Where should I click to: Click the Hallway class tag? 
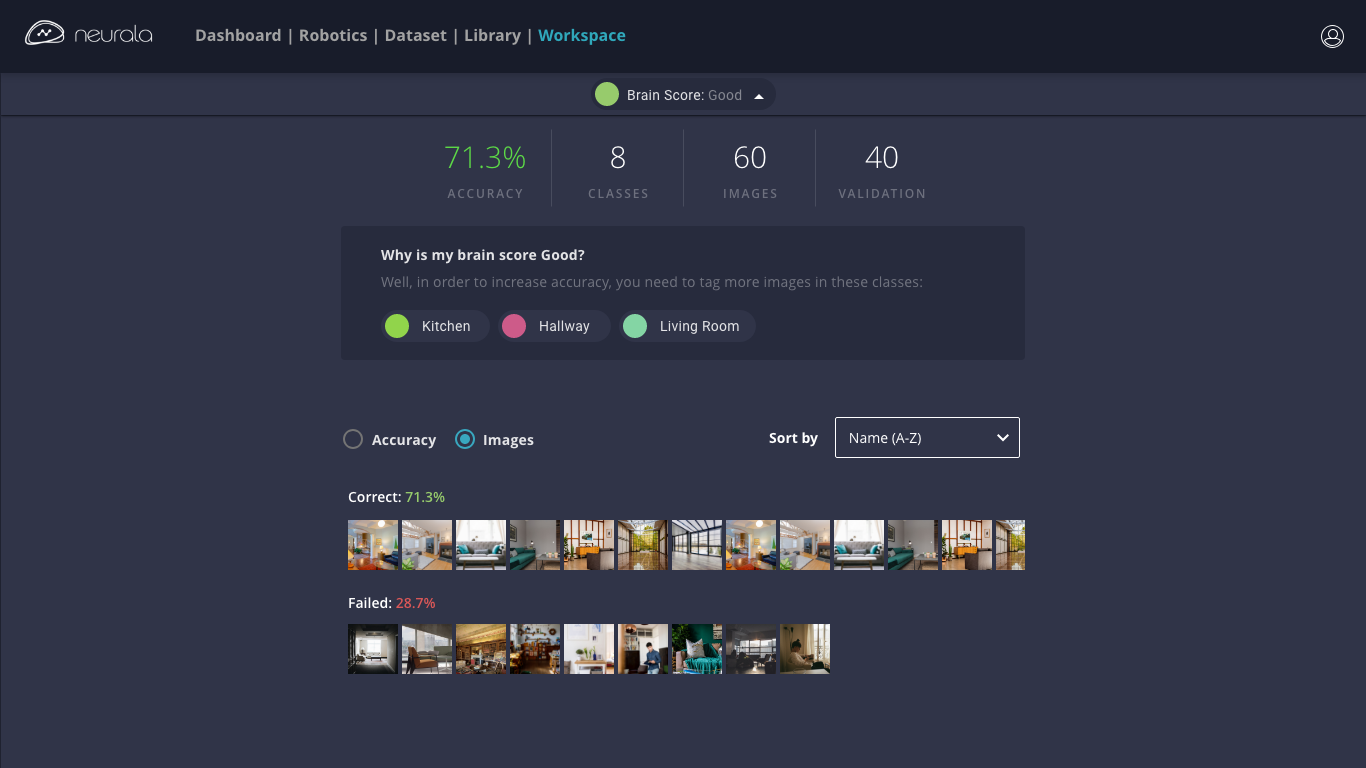(554, 326)
